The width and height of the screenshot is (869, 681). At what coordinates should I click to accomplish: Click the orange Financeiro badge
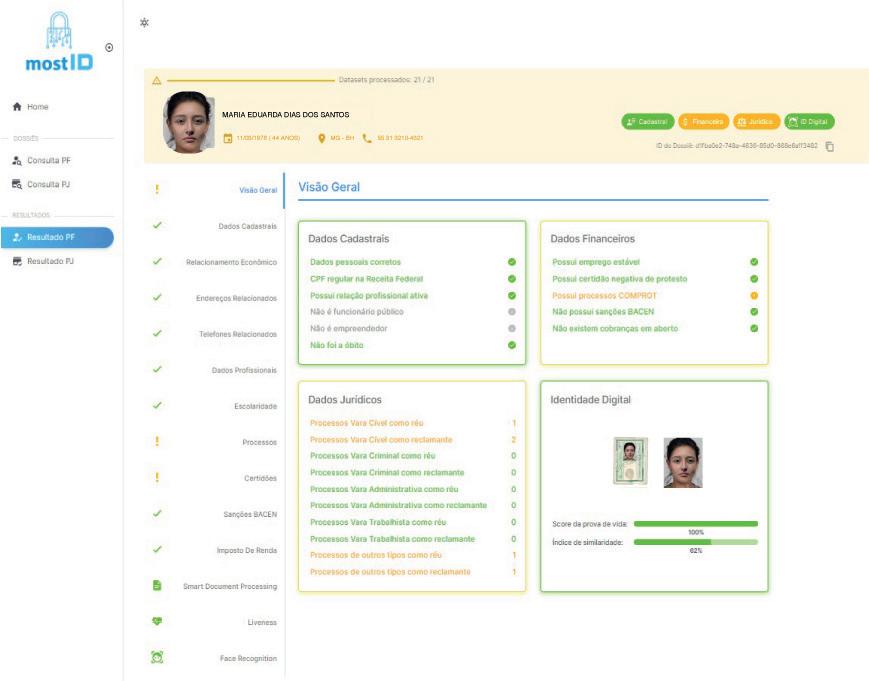pos(704,122)
